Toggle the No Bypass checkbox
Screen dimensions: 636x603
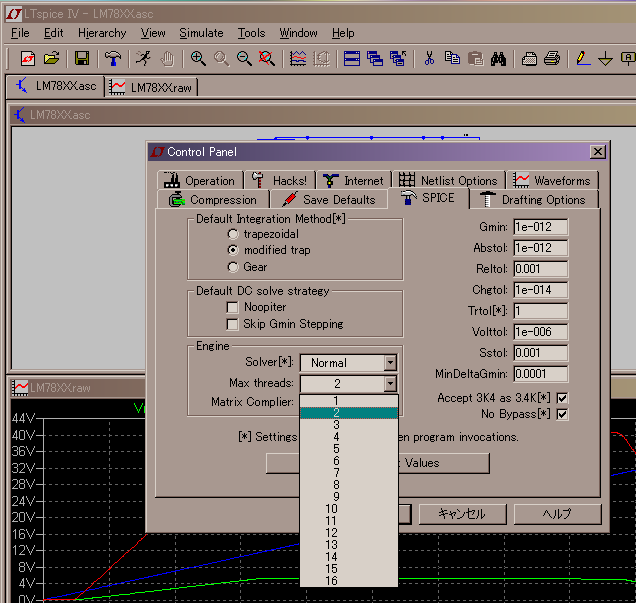coord(562,414)
